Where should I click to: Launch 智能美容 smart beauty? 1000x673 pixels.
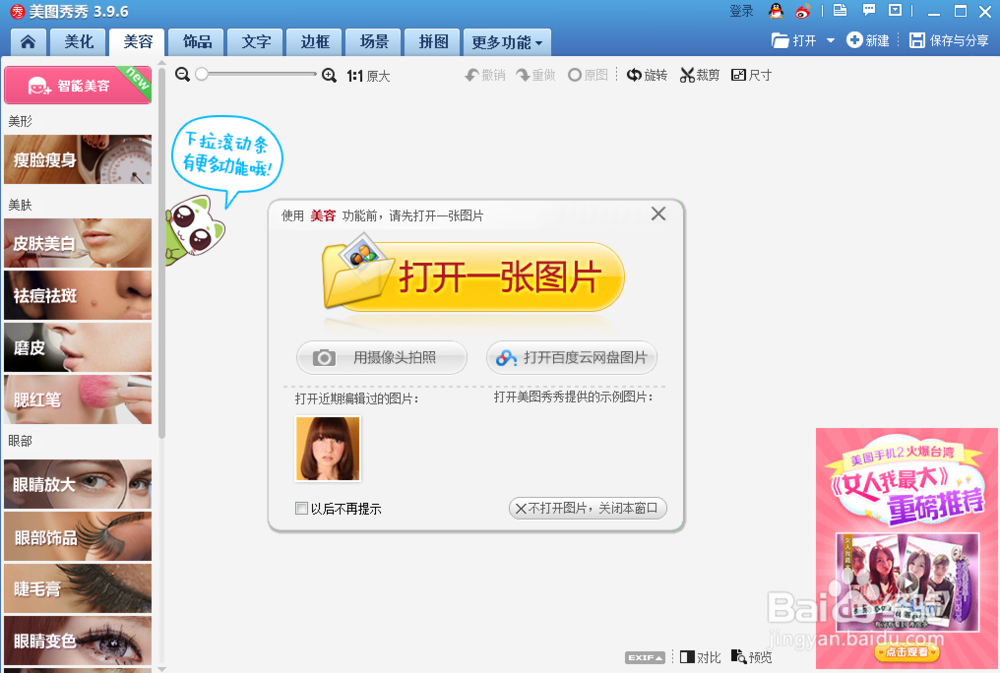point(78,85)
